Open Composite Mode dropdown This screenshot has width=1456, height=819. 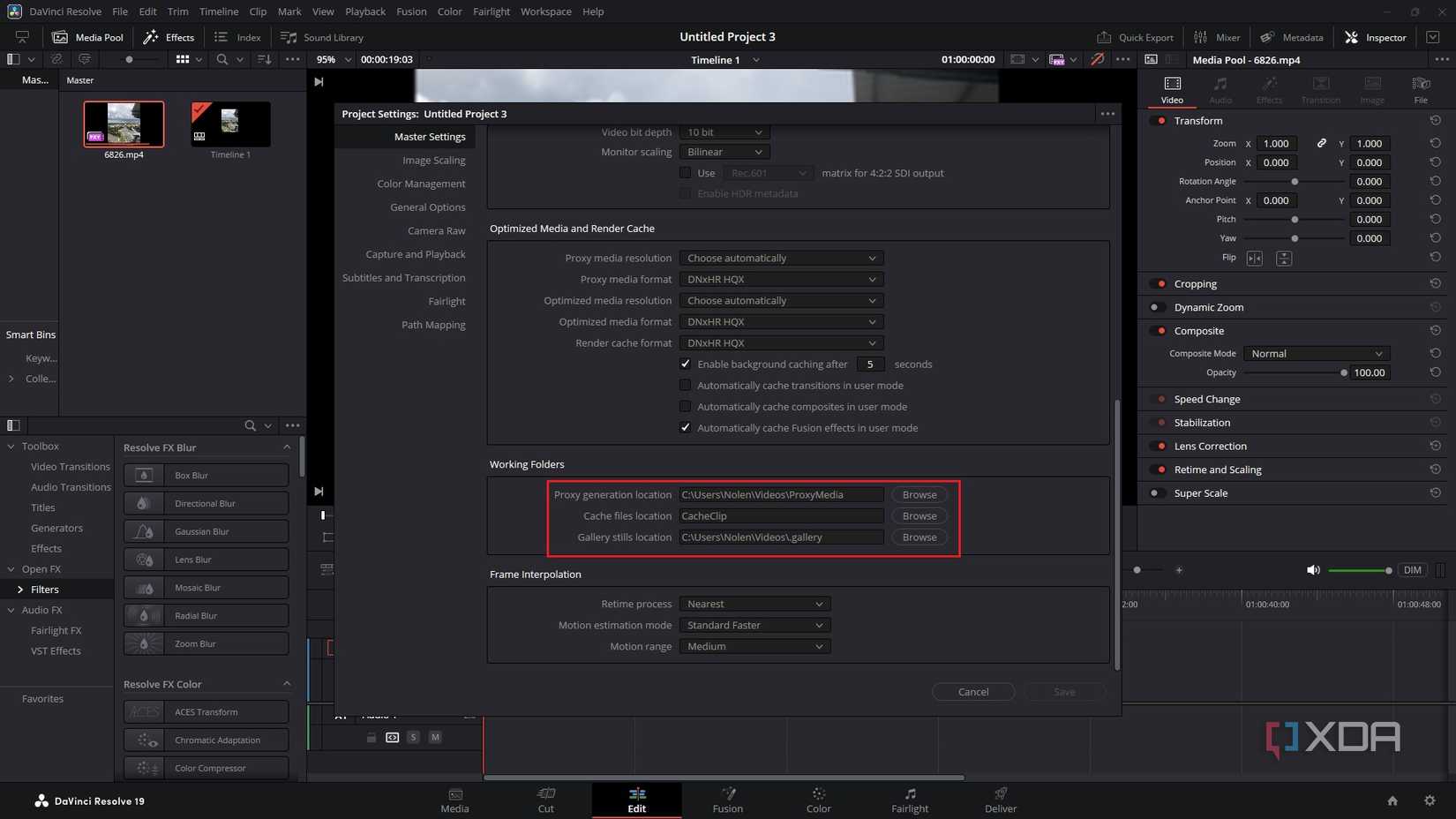(x=1316, y=354)
